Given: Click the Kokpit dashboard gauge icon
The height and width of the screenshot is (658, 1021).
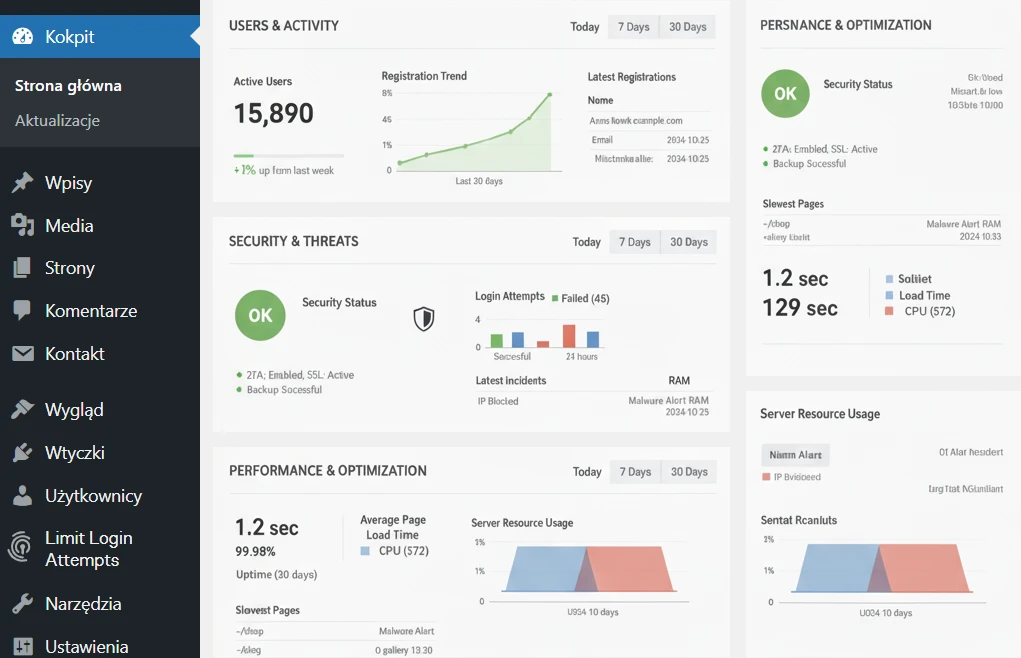Looking at the screenshot, I should 22,37.
